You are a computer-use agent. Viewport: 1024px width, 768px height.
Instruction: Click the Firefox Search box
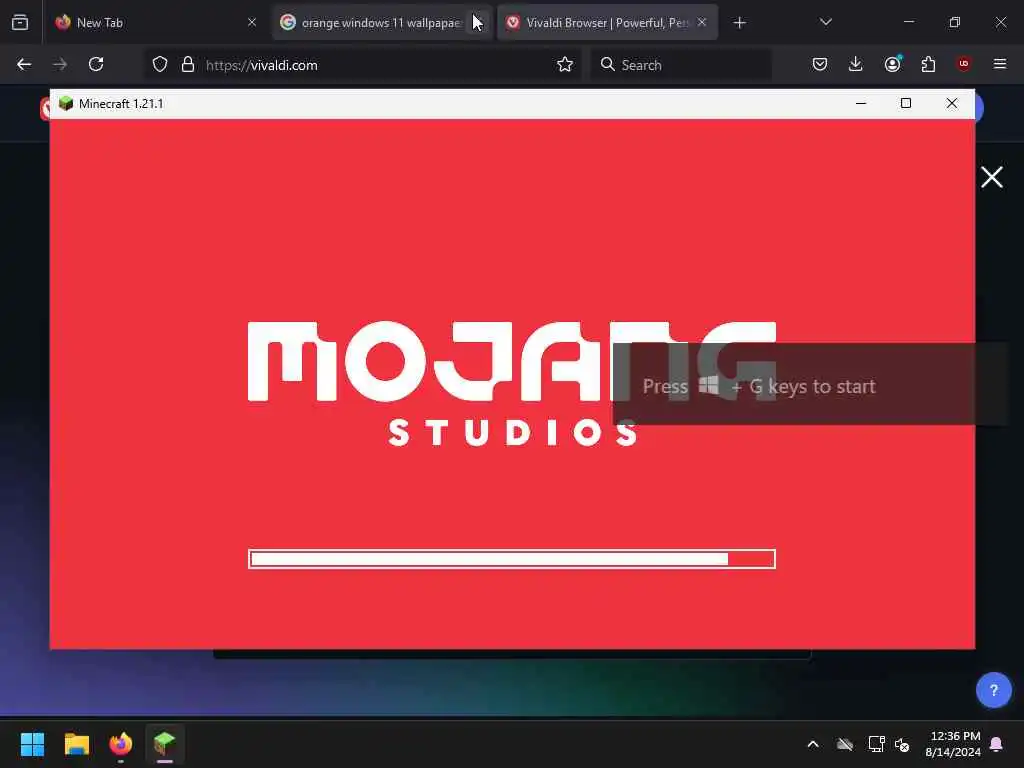[x=681, y=65]
